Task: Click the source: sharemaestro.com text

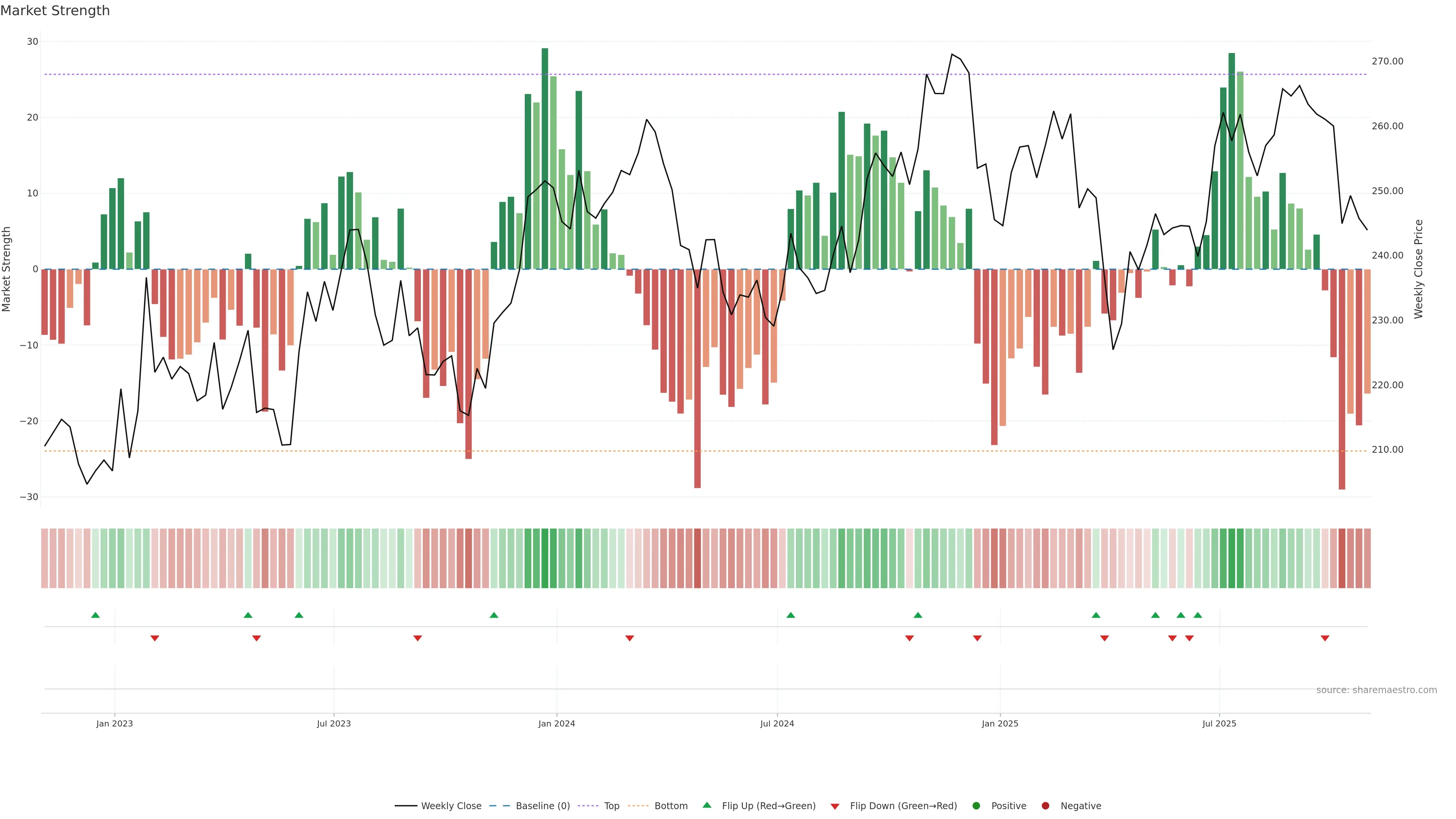Action: pyautogui.click(x=1376, y=690)
